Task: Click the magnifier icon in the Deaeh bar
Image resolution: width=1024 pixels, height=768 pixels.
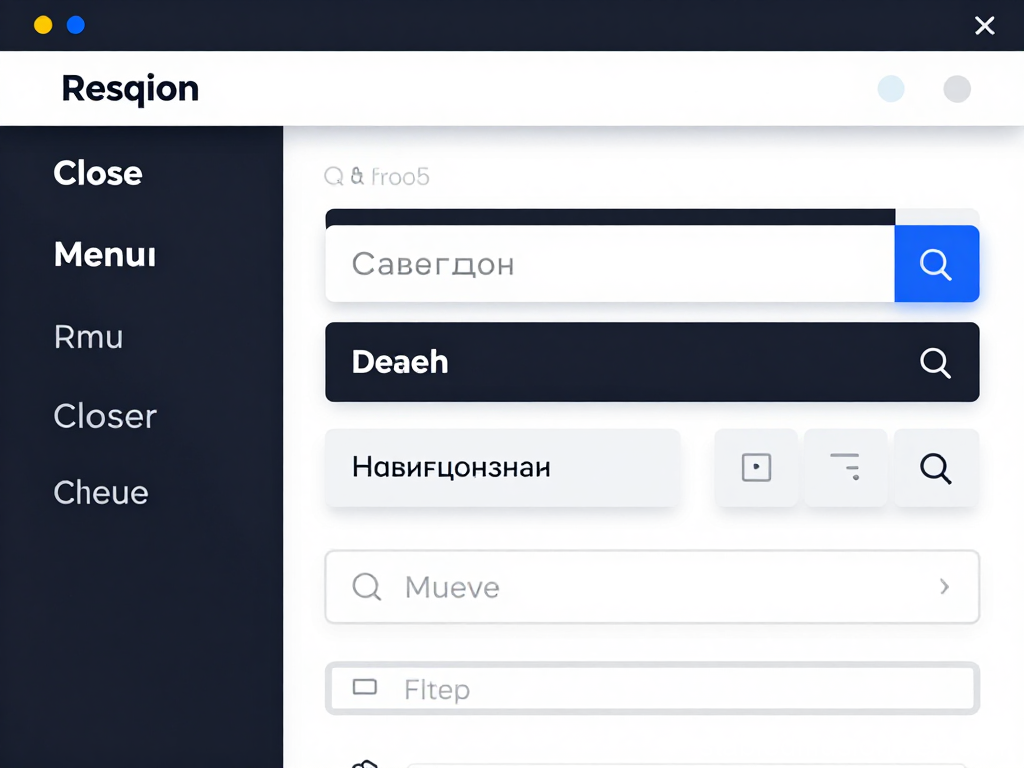Action: [x=935, y=362]
